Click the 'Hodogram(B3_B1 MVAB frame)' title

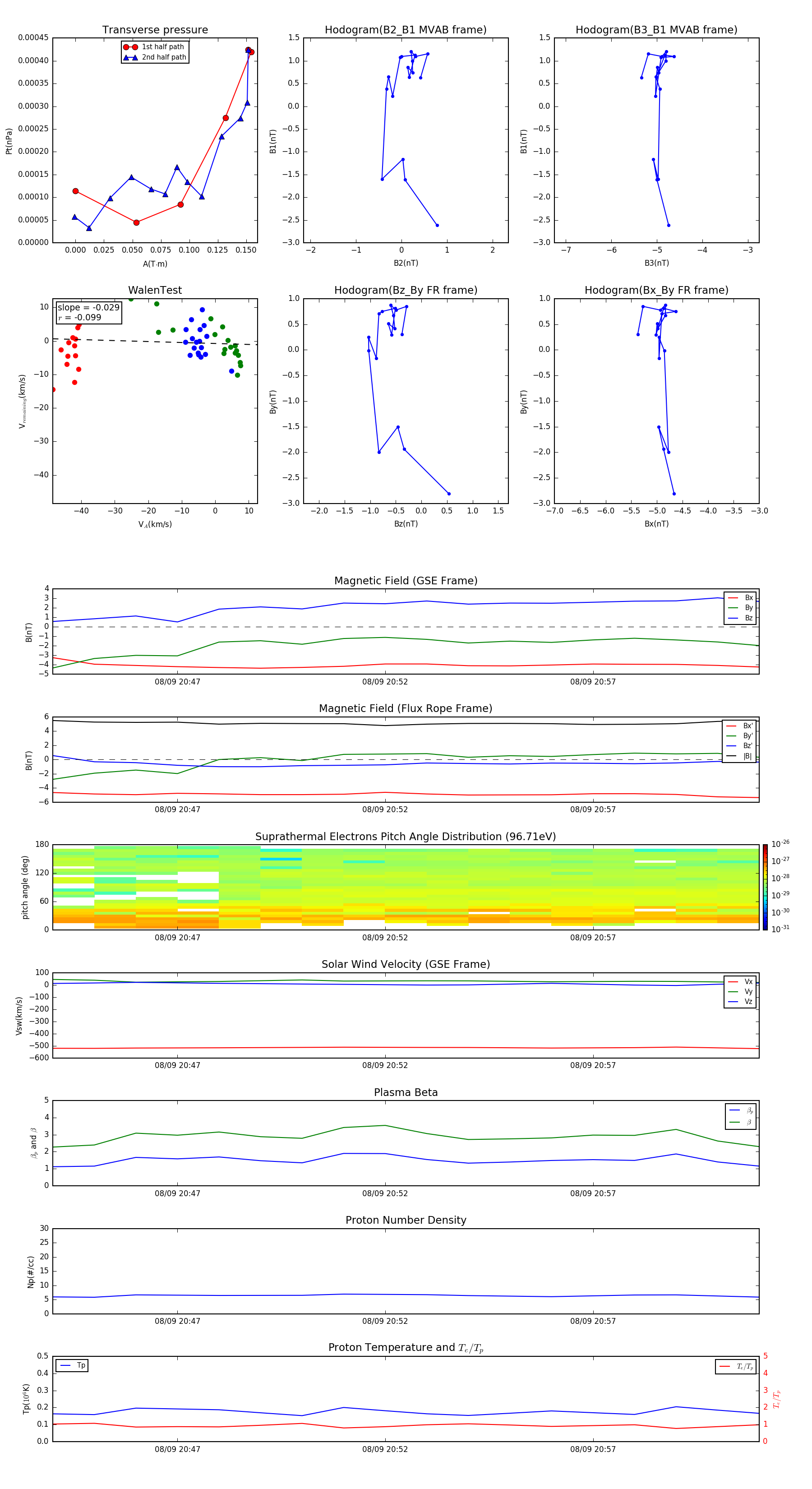click(x=656, y=30)
